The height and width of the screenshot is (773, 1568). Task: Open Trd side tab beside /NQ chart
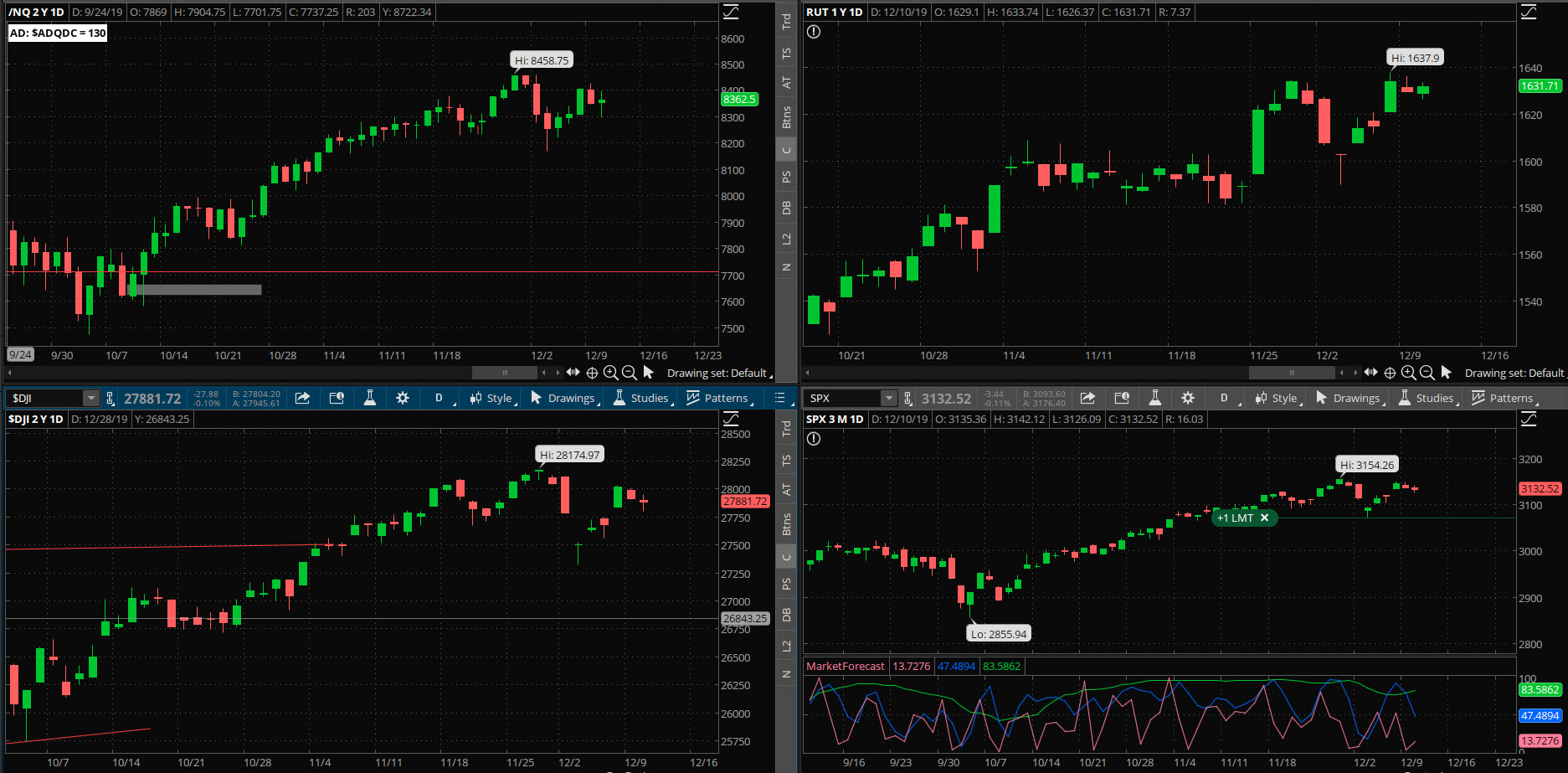coord(786,21)
